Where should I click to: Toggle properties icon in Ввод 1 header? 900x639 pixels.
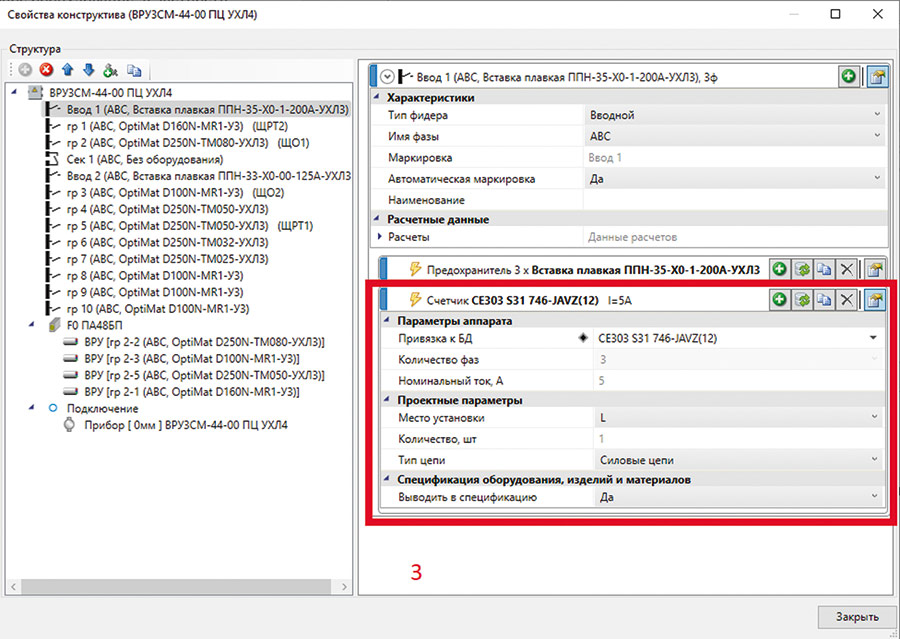point(876,76)
